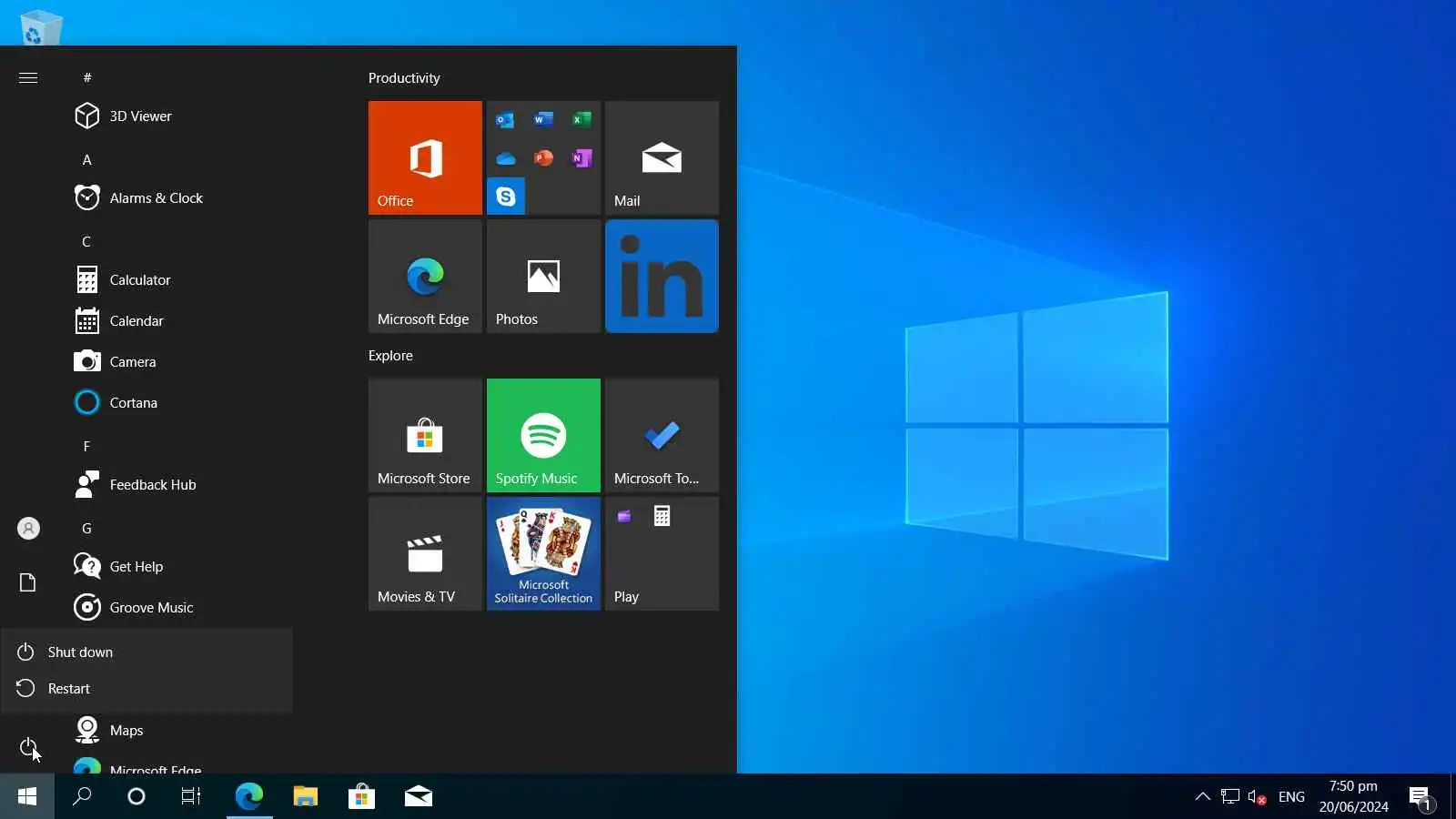Open the Photos tile
Screen dimensions: 1456x819
(543, 276)
